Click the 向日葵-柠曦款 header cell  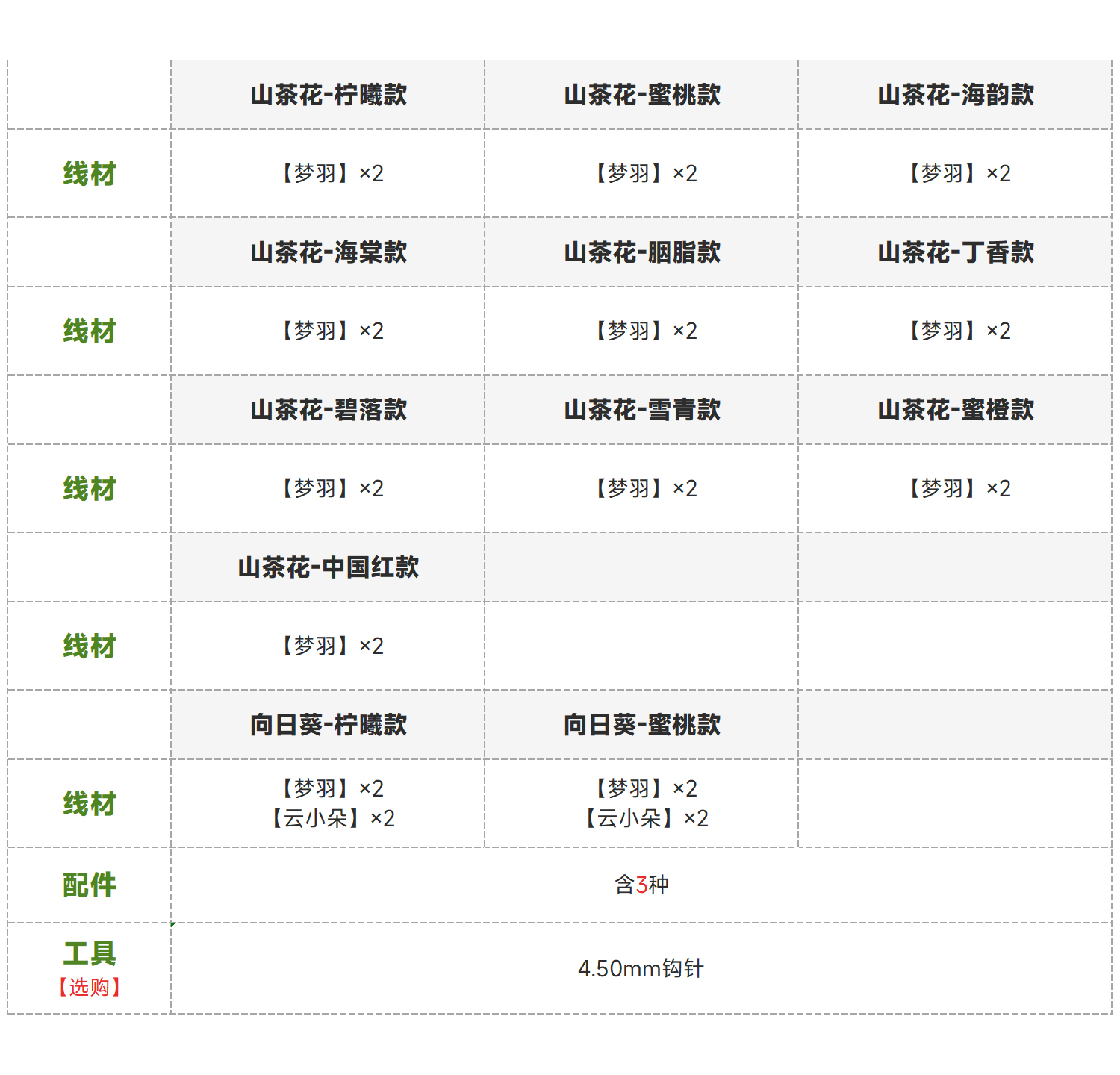(x=329, y=726)
